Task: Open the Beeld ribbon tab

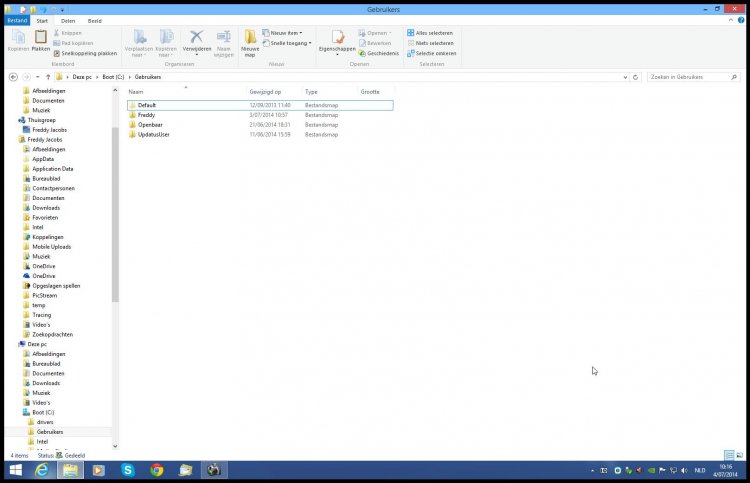Action: pos(95,21)
